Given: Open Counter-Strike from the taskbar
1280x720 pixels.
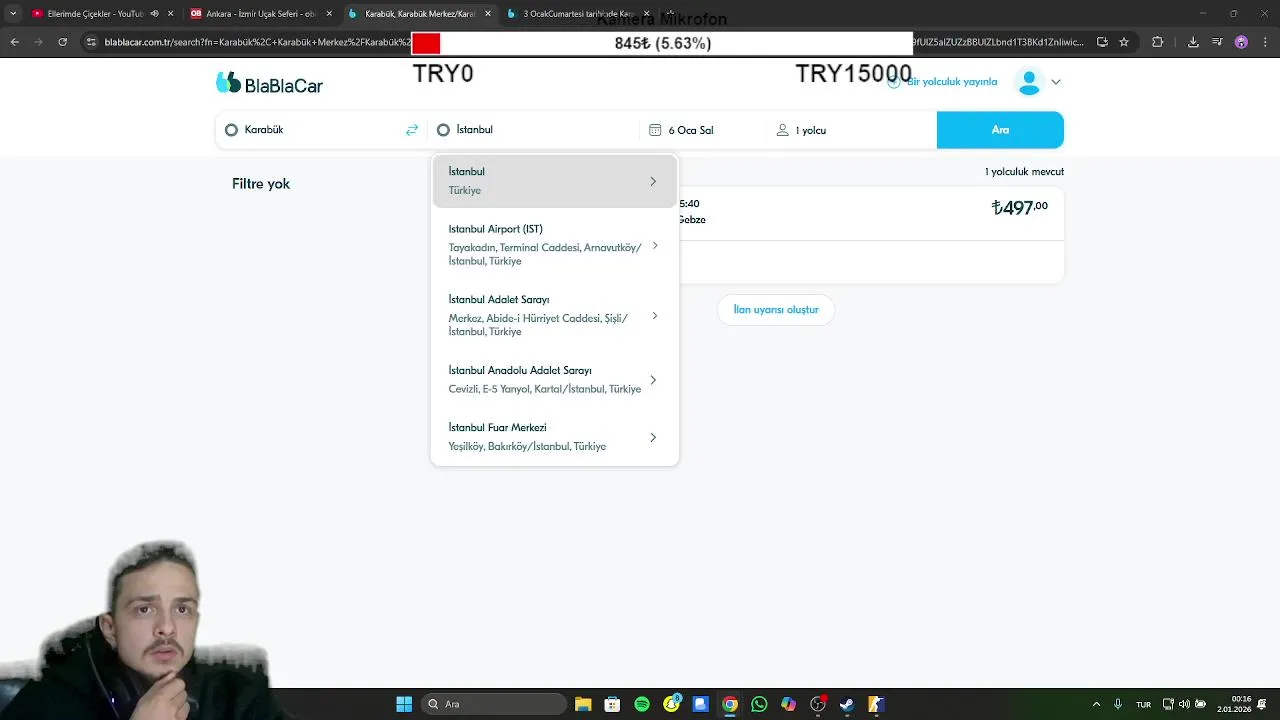Looking at the screenshot, I should pyautogui.click(x=876, y=704).
